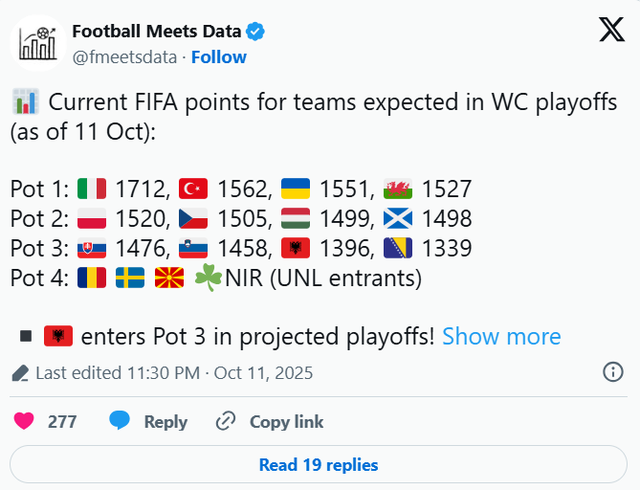The image size is (640, 490).
Task: Click the bar chart emoji icon
Action: coord(26,102)
